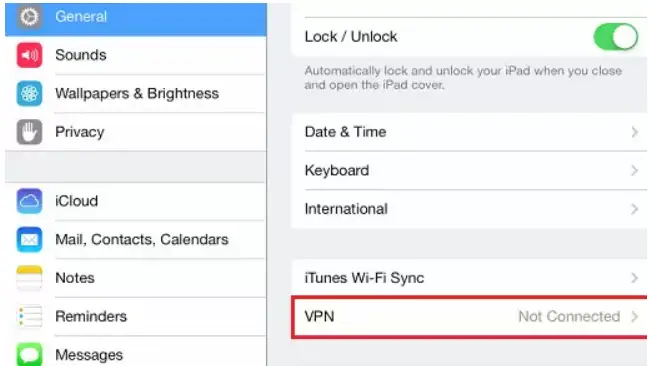The height and width of the screenshot is (366, 649).
Task: Open the yellow Notes icon
Action: [x=29, y=278]
